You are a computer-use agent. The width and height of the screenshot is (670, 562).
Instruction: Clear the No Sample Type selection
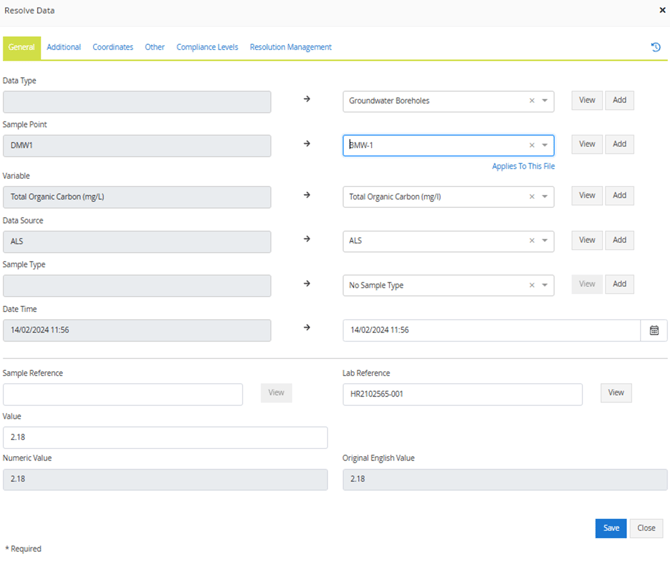(x=531, y=285)
